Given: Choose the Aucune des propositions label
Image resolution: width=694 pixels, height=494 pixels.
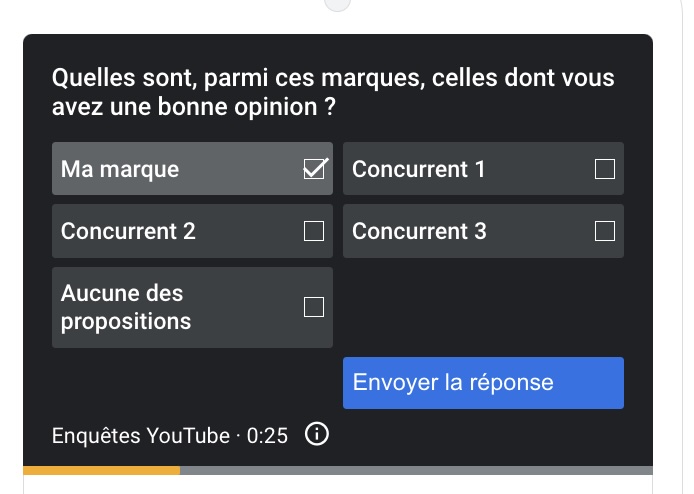Looking at the screenshot, I should point(126,307).
